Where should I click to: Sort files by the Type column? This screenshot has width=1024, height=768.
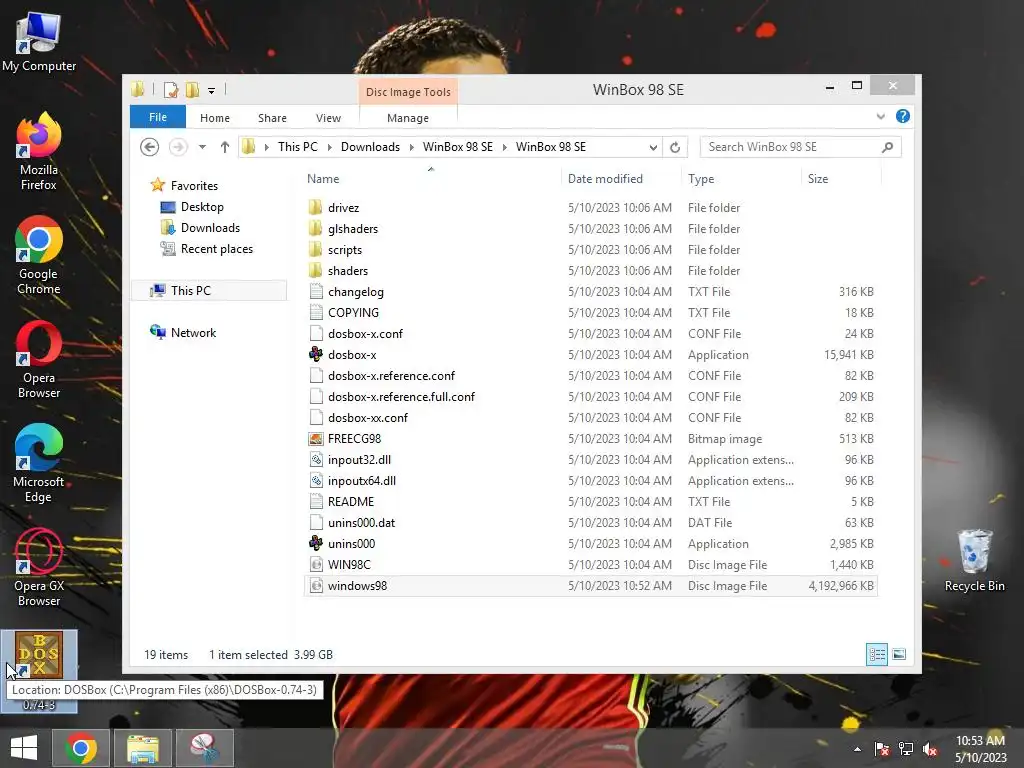741,178
